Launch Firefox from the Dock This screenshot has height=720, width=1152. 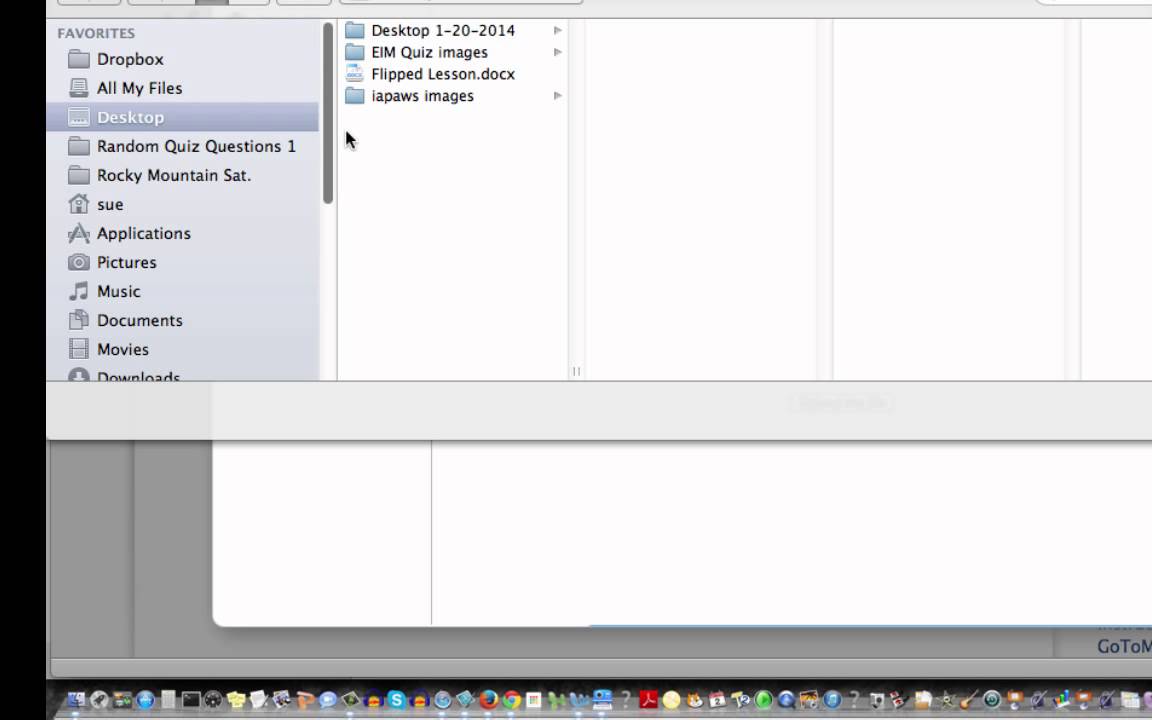pos(489,699)
